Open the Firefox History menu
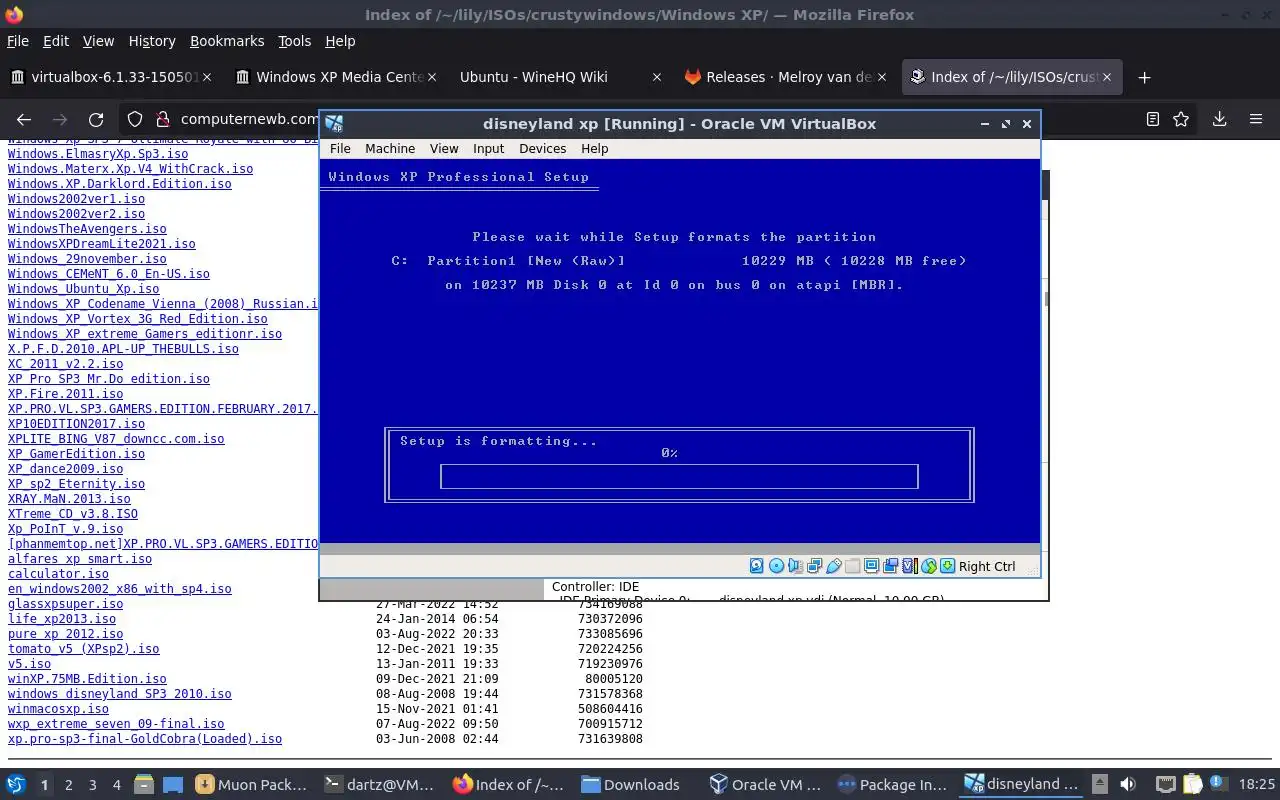 [x=152, y=41]
